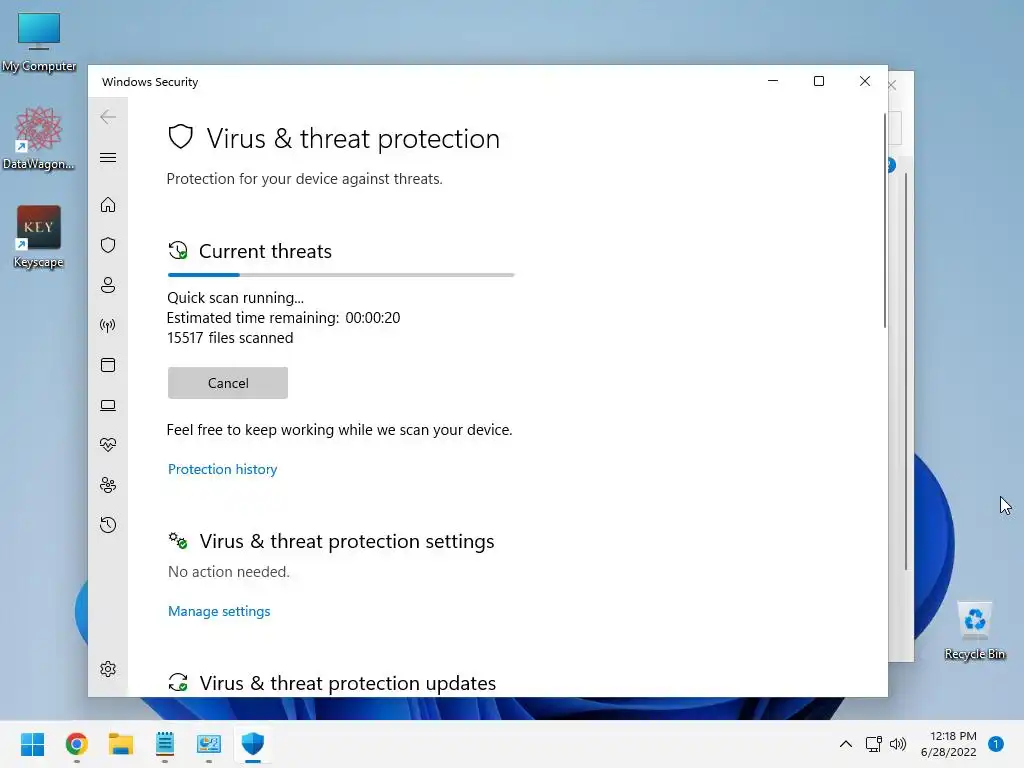Image resolution: width=1024 pixels, height=768 pixels.
Task: Open the notepad app on taskbar
Action: click(165, 744)
